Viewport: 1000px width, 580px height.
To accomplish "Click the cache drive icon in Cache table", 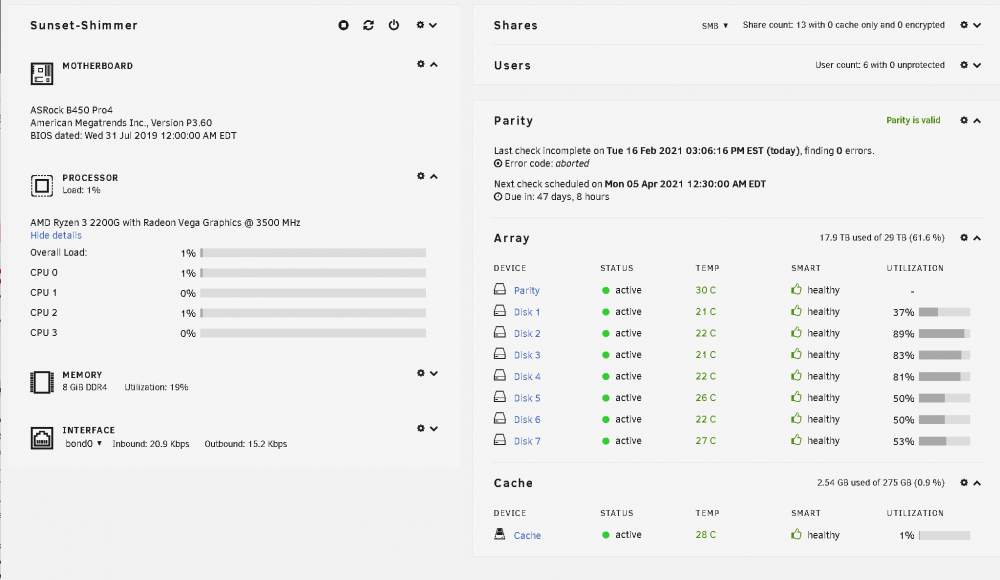I will [x=500, y=533].
